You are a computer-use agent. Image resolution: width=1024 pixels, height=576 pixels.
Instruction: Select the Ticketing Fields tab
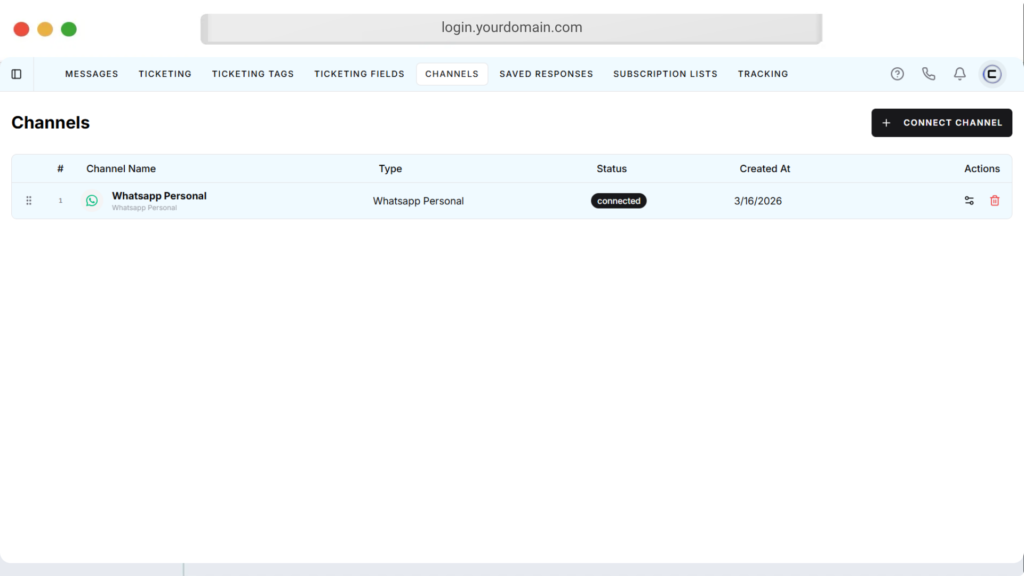[359, 74]
